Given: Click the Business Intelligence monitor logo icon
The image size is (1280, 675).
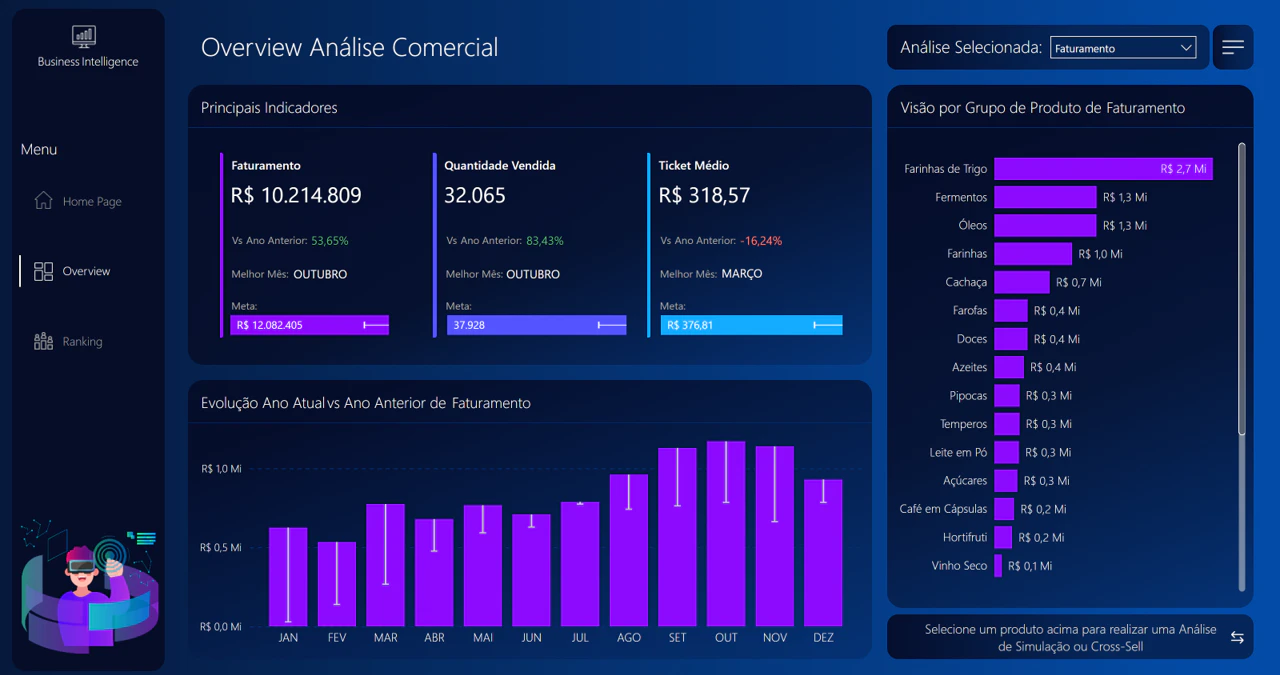Looking at the screenshot, I should 84,36.
